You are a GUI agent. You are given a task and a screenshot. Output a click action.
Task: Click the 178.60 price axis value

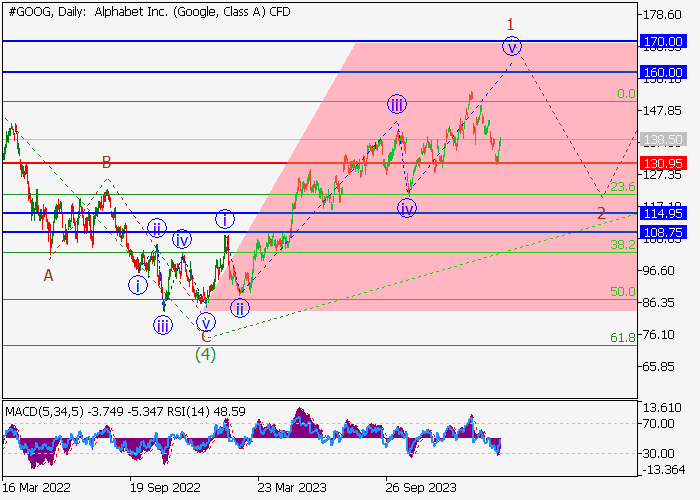pos(662,15)
